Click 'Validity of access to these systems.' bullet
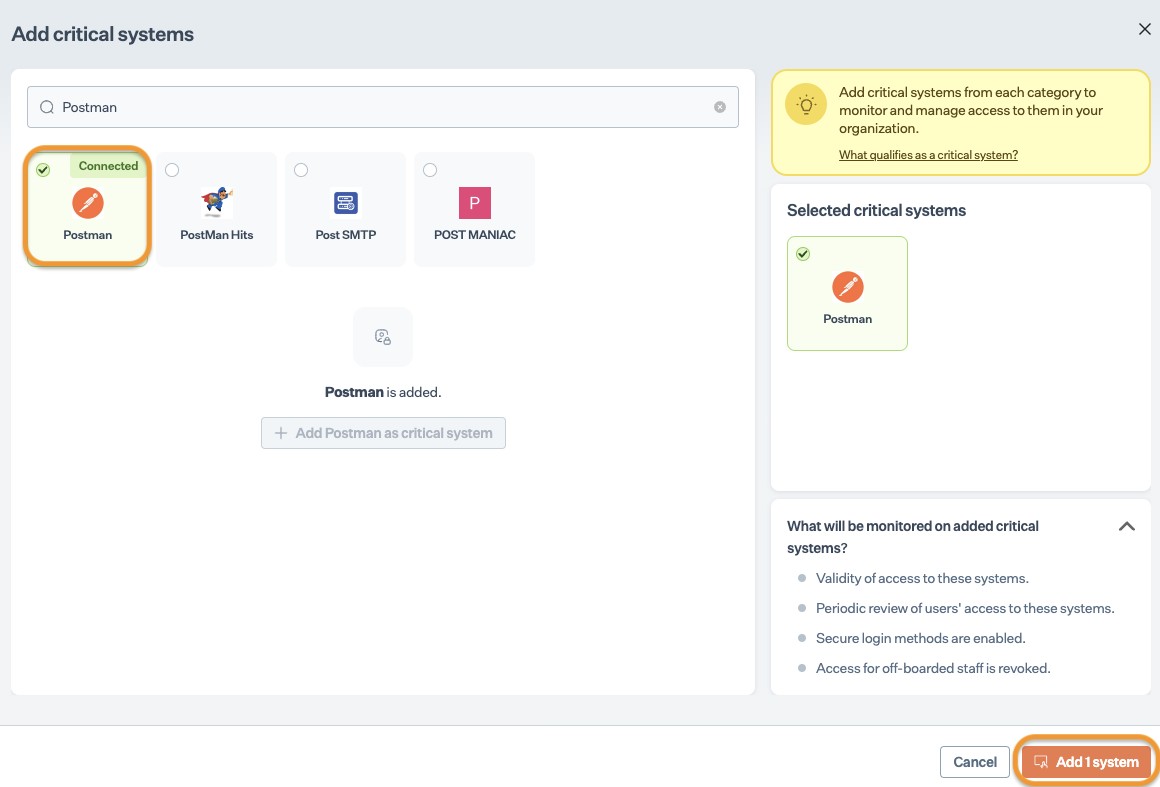The image size is (1160, 787). 922,578
